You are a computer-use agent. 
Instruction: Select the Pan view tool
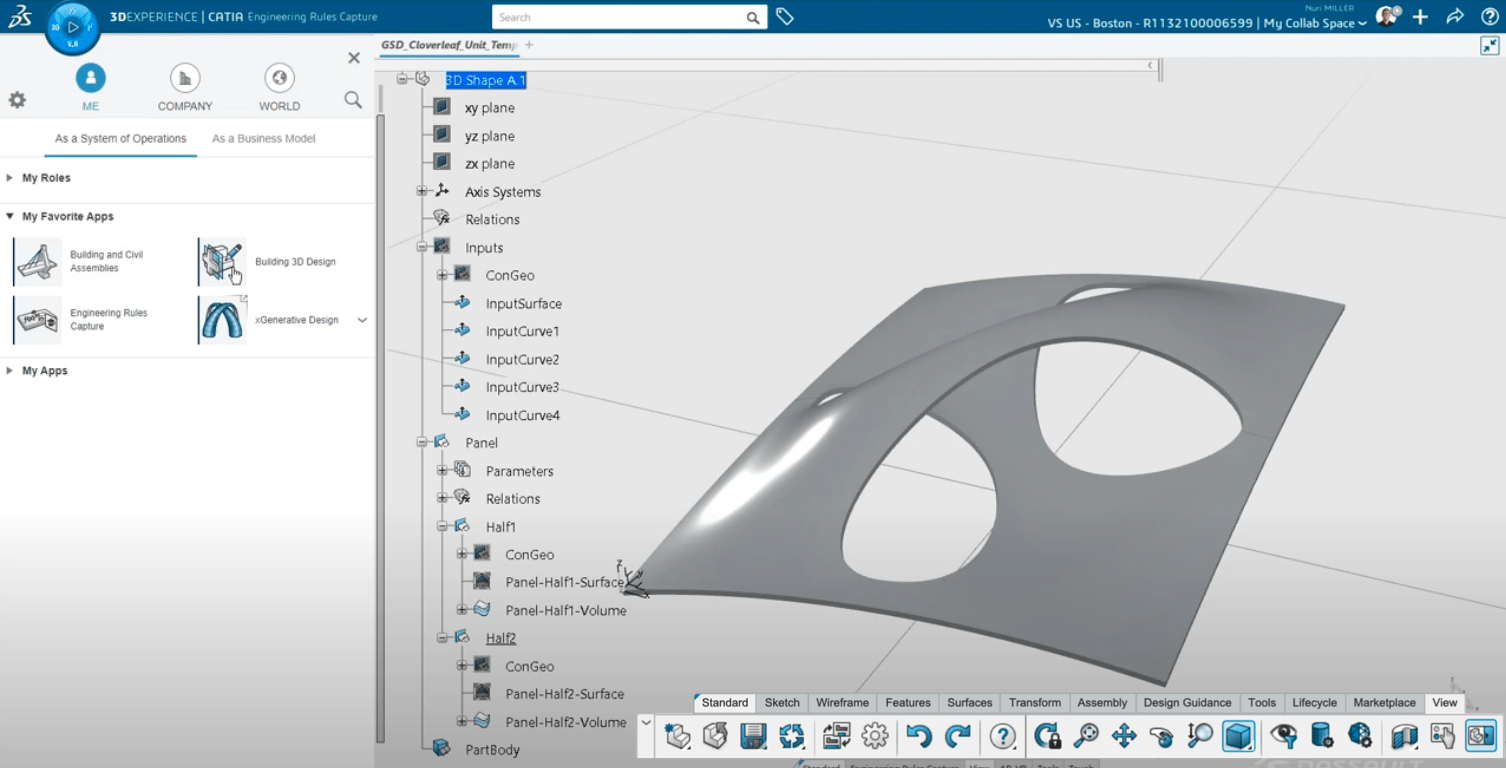click(x=1124, y=737)
